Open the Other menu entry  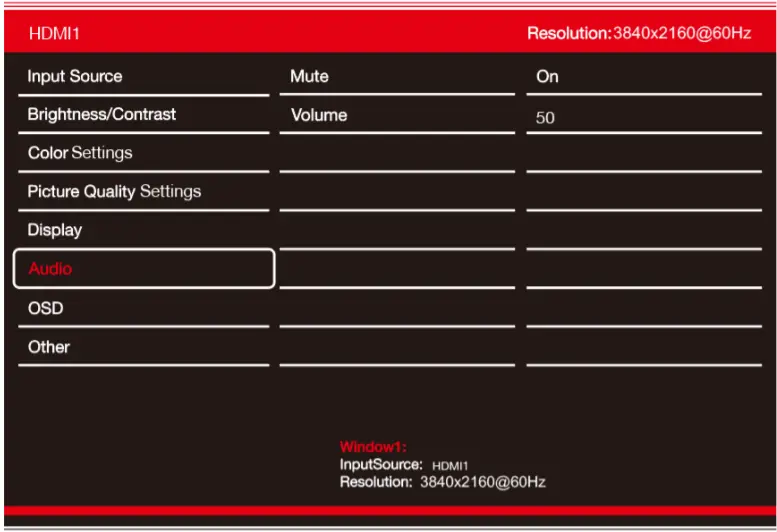(144, 347)
